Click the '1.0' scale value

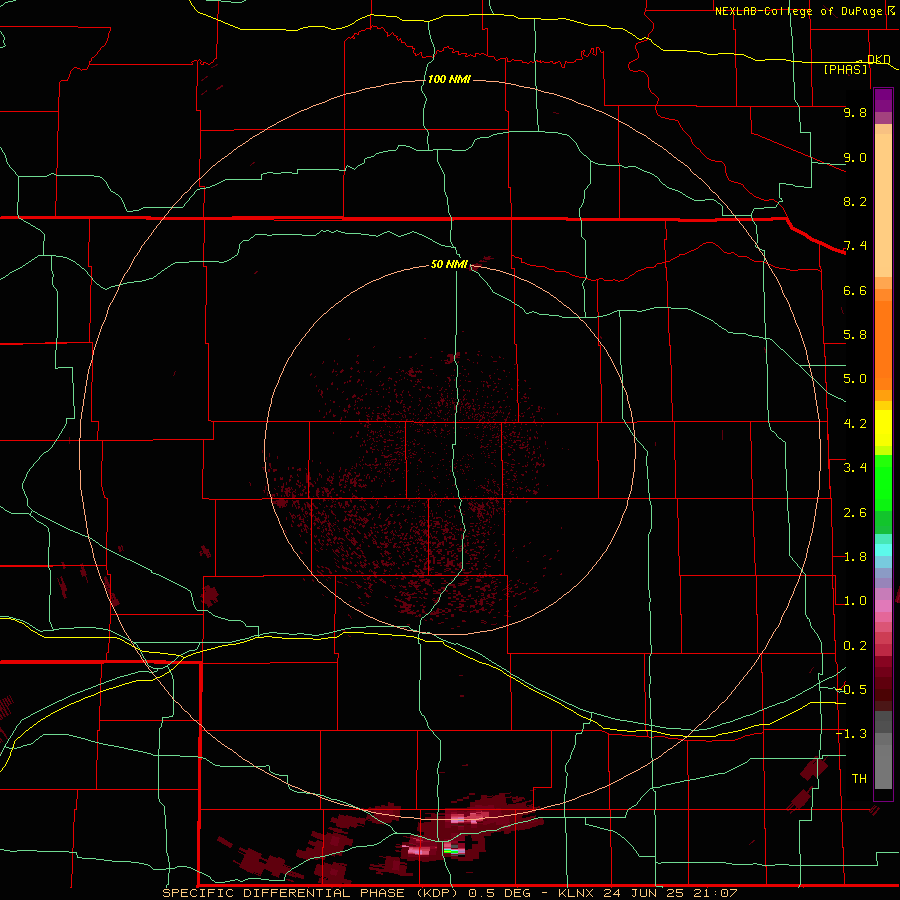(855, 601)
